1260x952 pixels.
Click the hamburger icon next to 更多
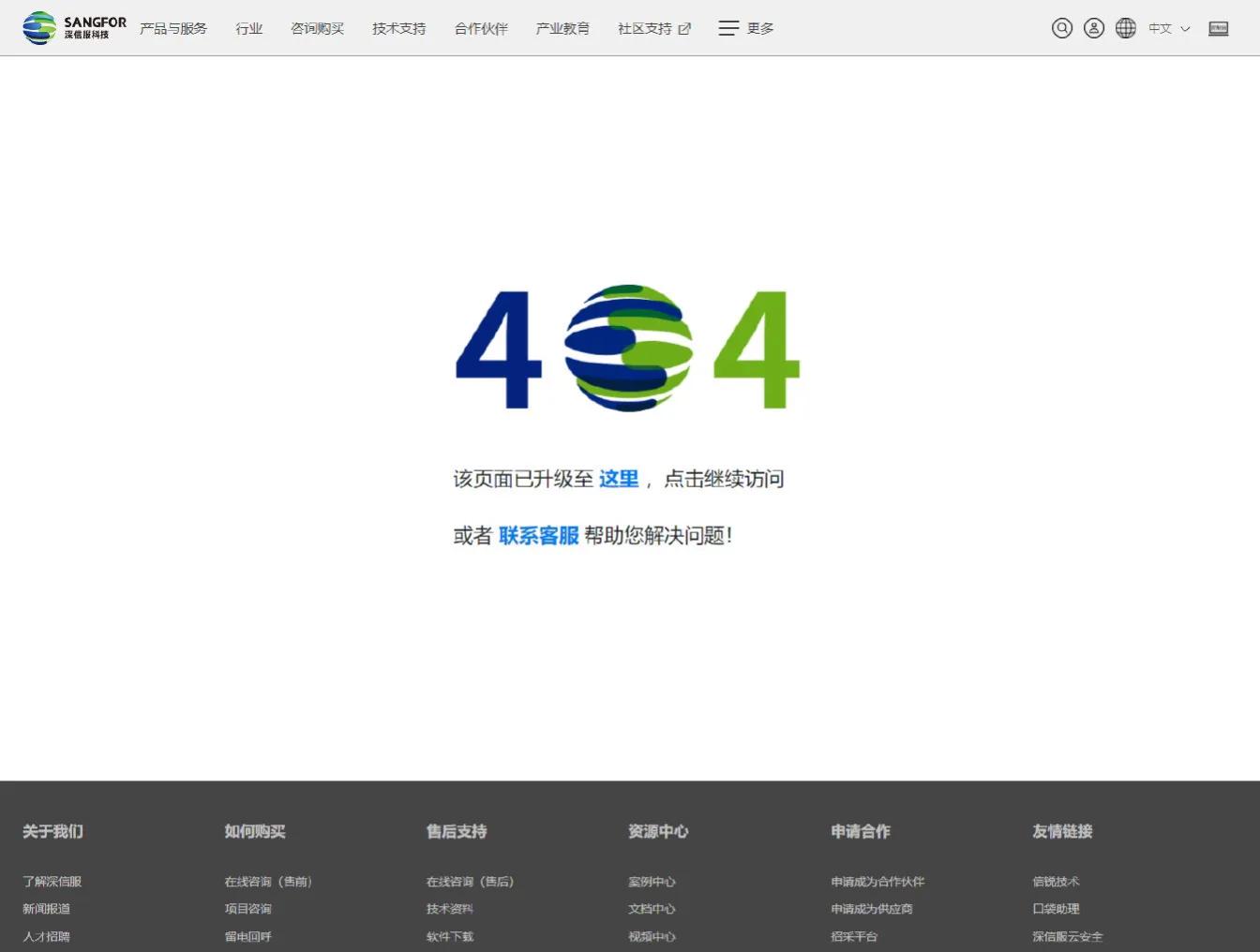[x=728, y=28]
